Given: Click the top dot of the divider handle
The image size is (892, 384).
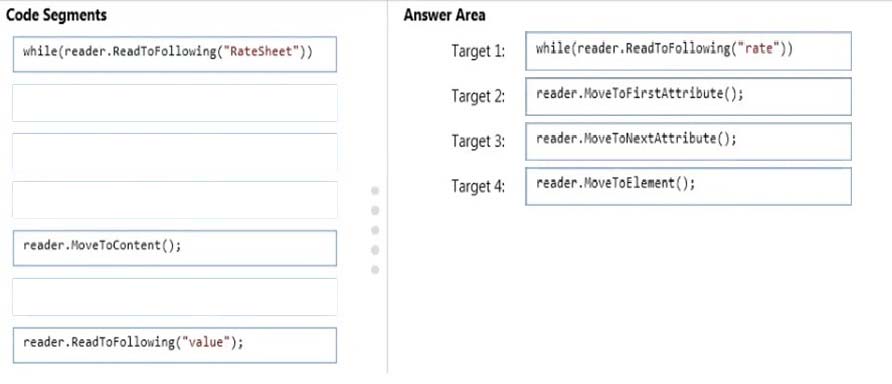Looking at the screenshot, I should coord(375,191).
